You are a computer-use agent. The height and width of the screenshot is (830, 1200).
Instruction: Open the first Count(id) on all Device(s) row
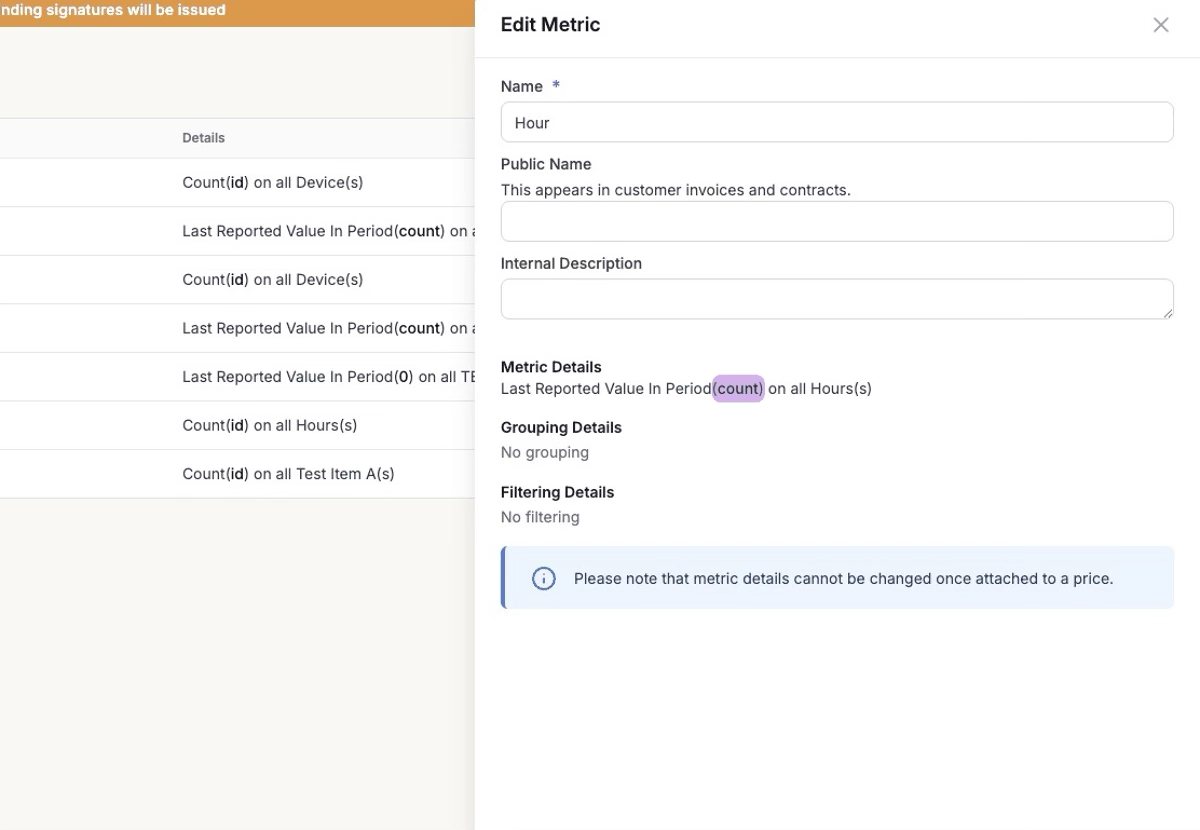pyautogui.click(x=272, y=183)
